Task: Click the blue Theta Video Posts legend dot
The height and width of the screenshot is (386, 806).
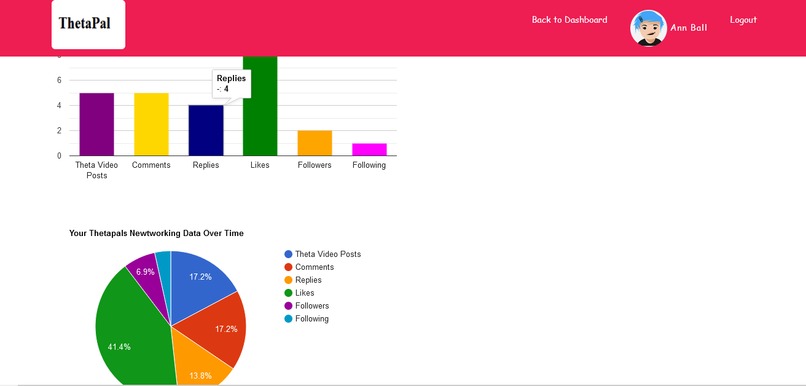Action: tap(288, 254)
